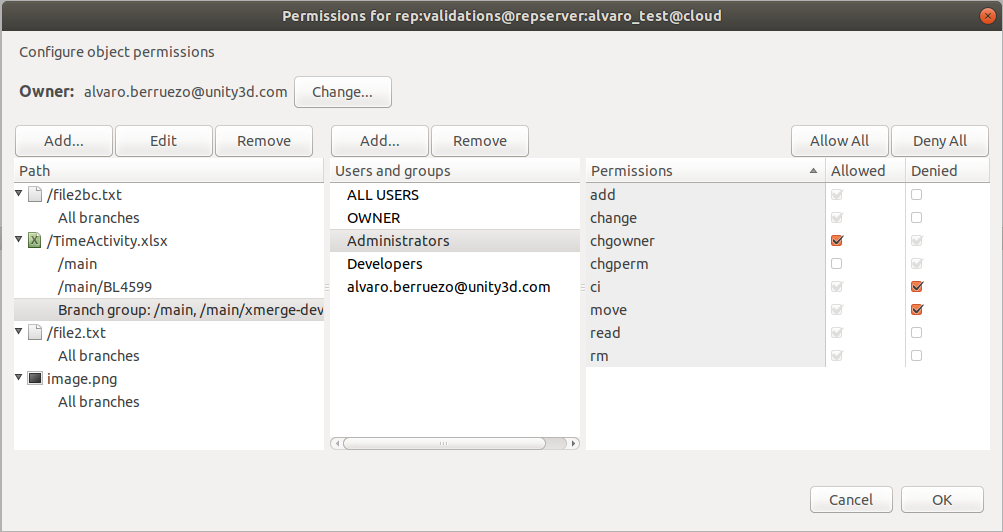Click the Edit path button

point(164,141)
